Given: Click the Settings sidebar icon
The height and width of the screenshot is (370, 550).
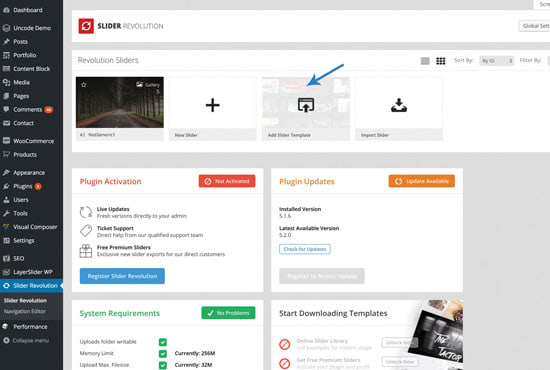Looking at the screenshot, I should [6, 241].
